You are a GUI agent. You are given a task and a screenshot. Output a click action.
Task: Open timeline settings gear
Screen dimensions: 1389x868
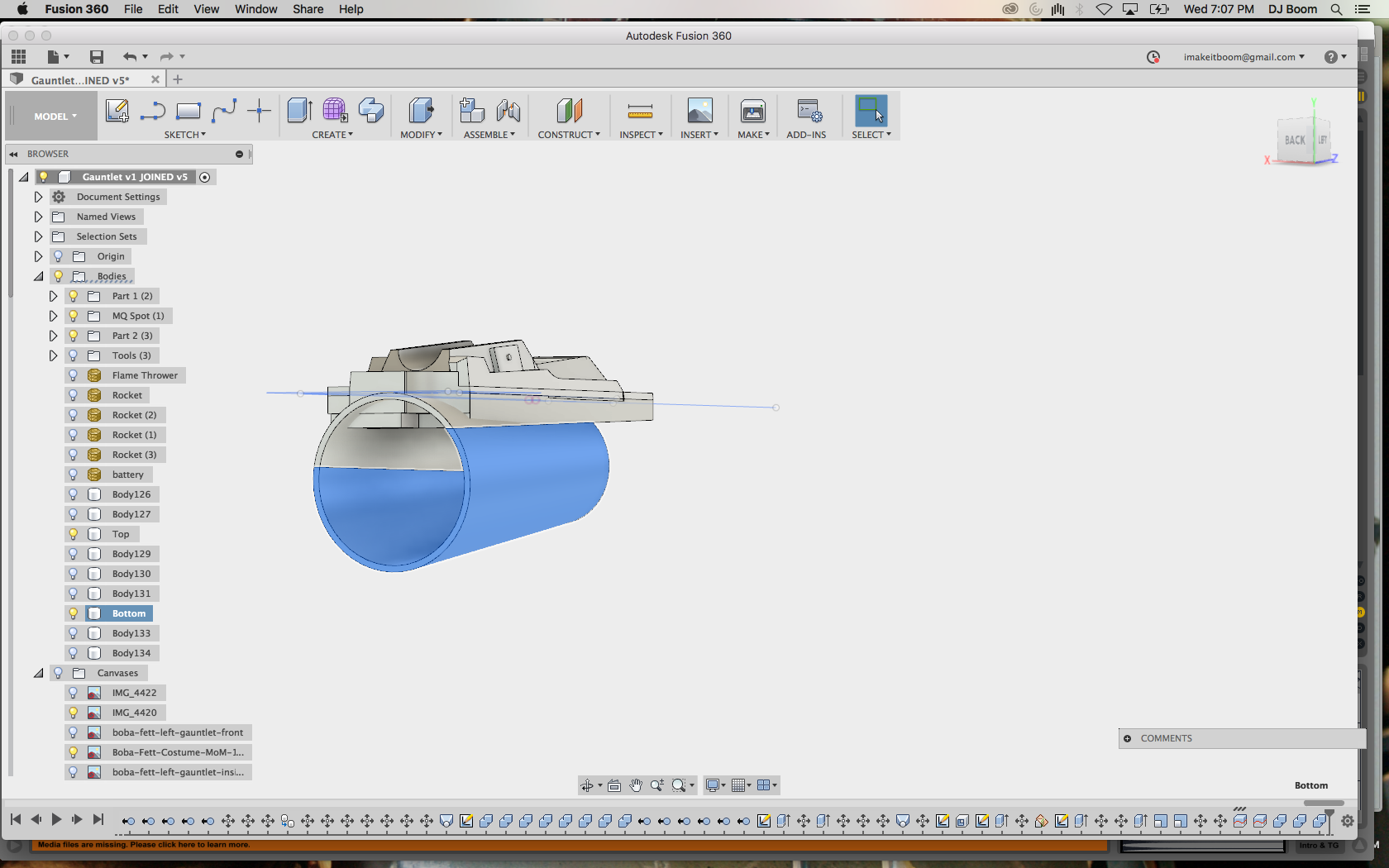tap(1348, 821)
